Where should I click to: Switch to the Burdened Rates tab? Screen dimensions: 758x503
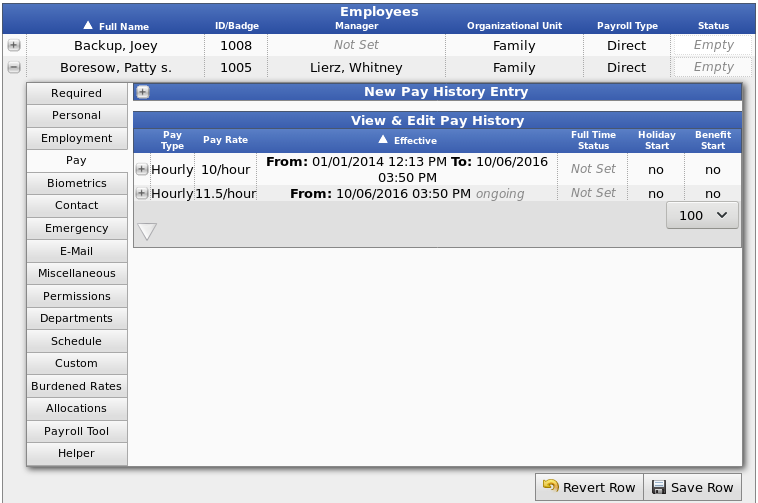tap(77, 386)
